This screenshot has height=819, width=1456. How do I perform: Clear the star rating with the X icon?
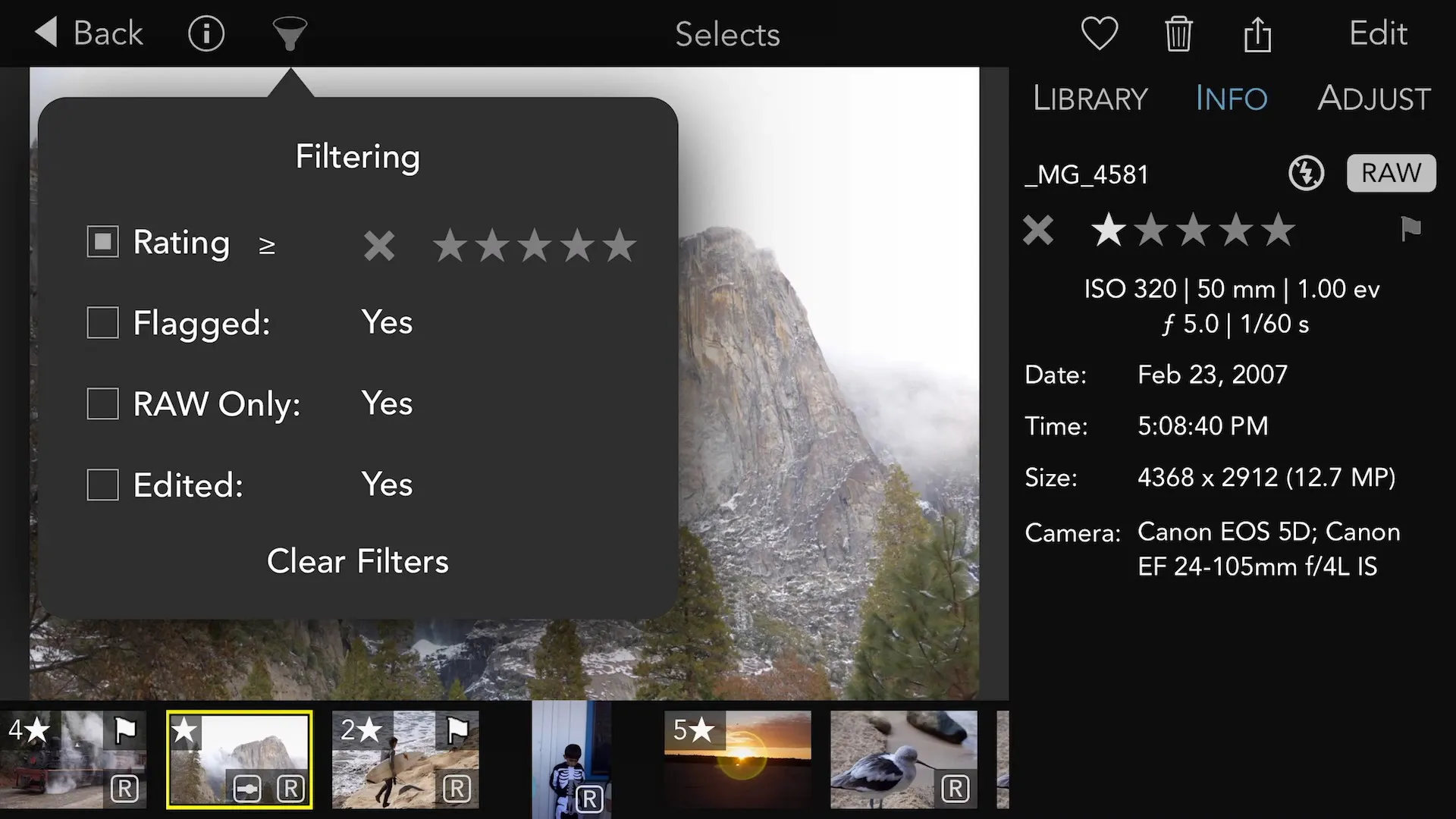(x=1037, y=231)
